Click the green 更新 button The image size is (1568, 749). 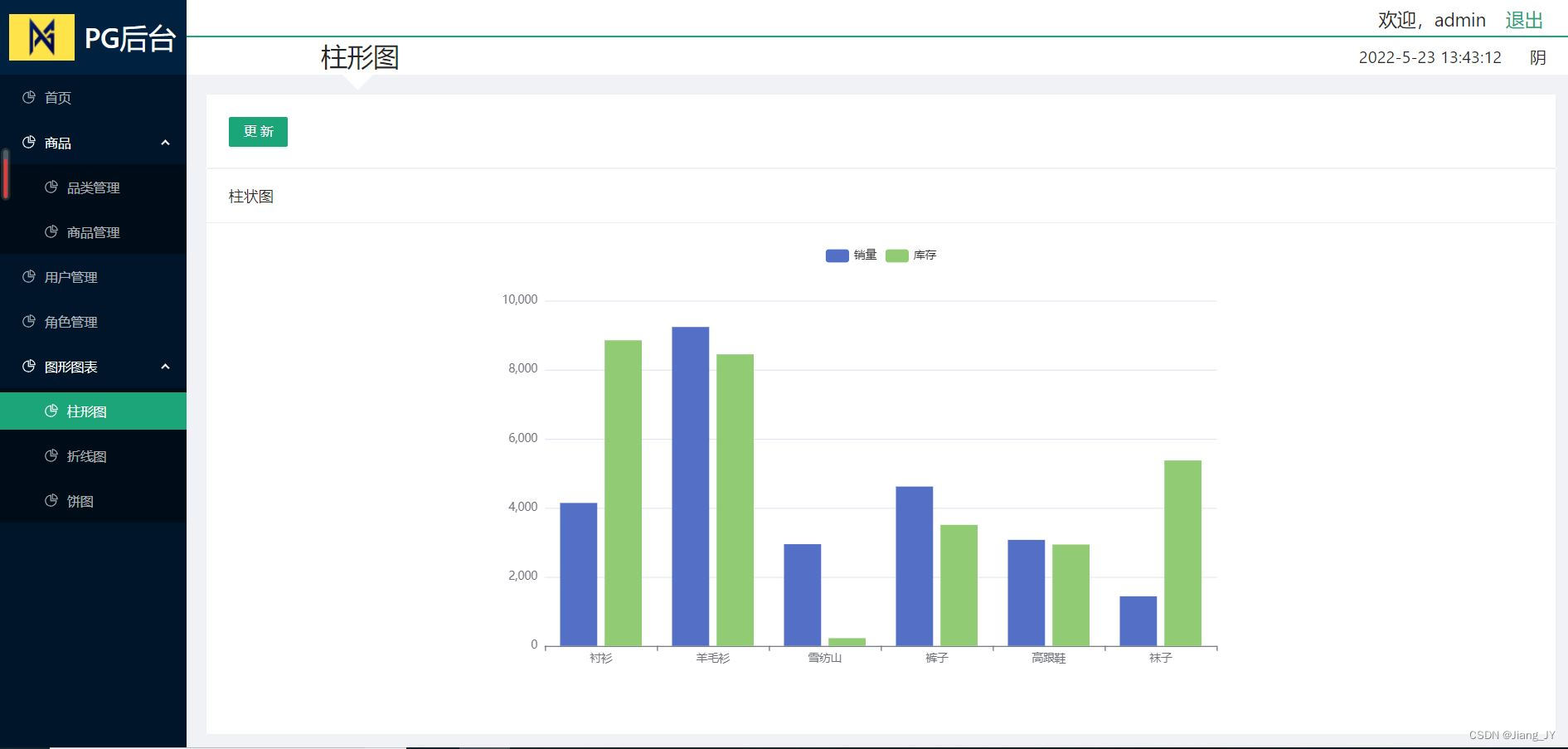coord(258,132)
